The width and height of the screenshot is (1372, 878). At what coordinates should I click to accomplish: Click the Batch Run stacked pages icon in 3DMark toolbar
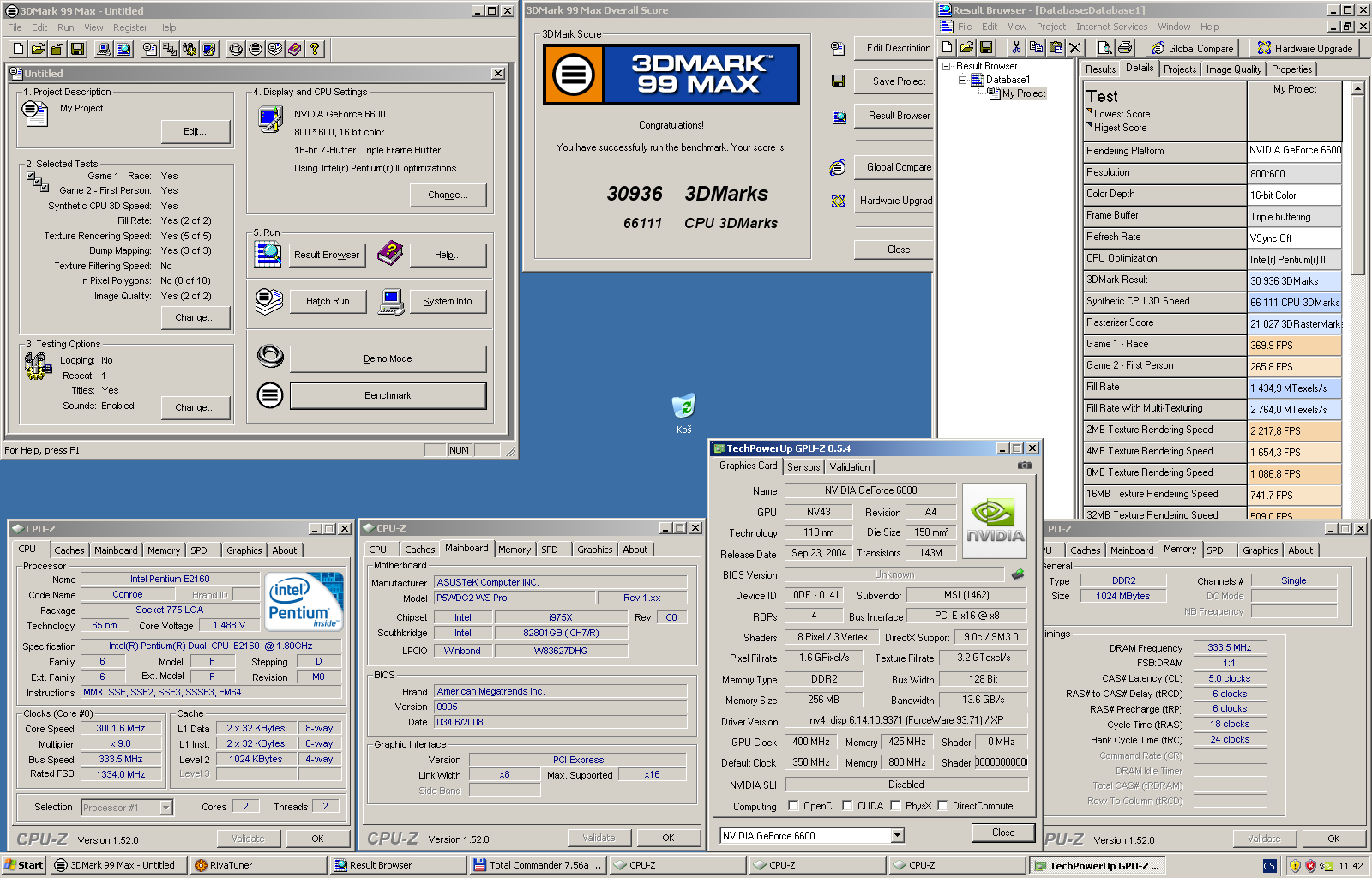pos(275,49)
